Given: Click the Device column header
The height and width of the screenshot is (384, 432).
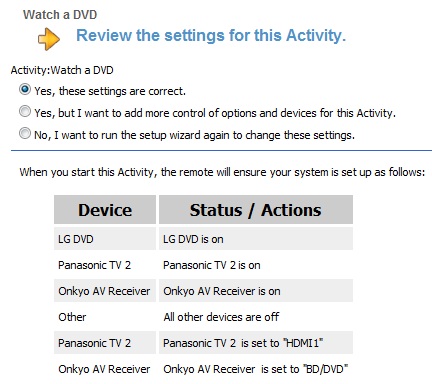Looking at the screenshot, I should pos(105,210).
